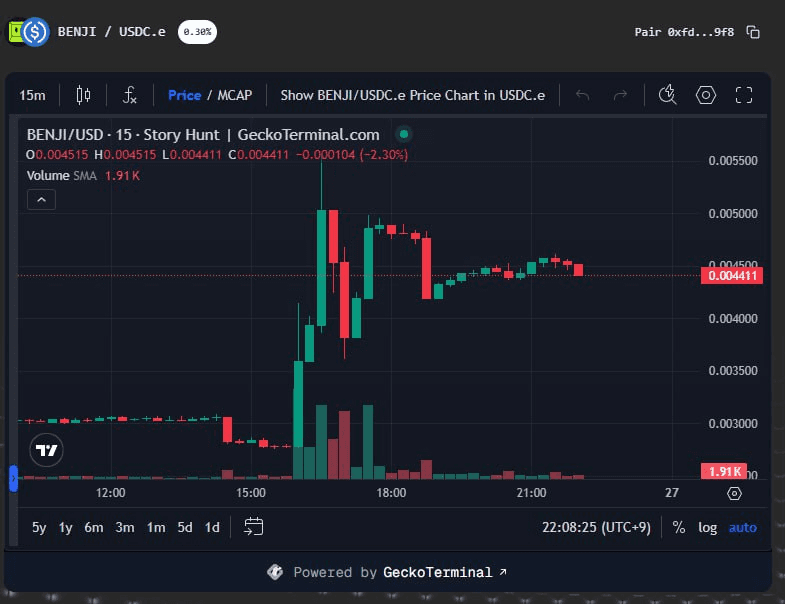Switch chart to MCAP view
This screenshot has width=785, height=604.
click(234, 95)
